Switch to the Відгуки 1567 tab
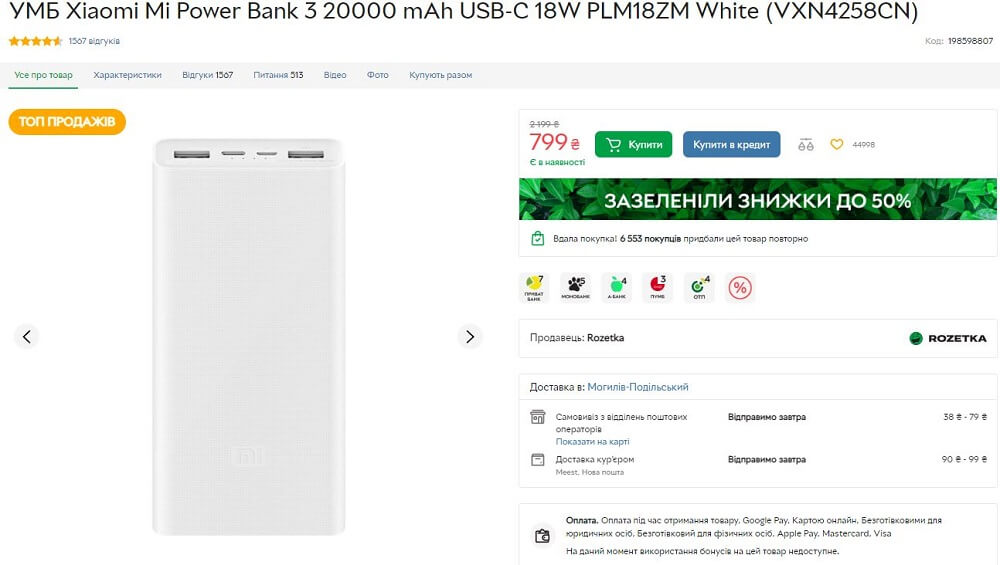 [207, 75]
